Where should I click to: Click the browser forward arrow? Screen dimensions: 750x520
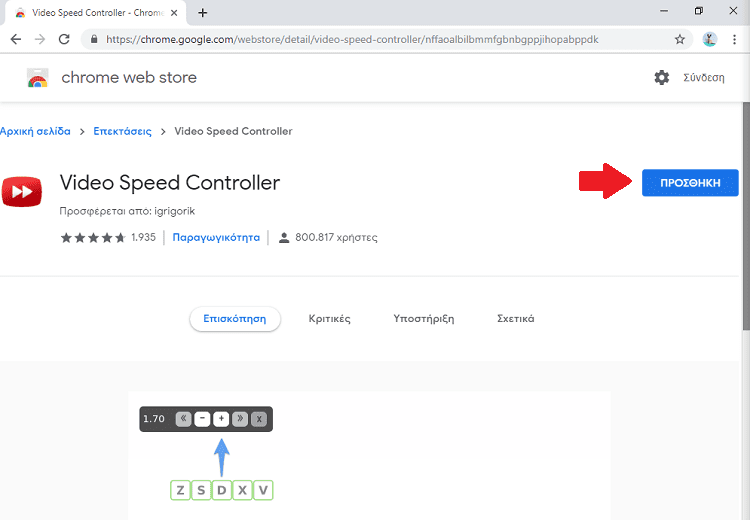pyautogui.click(x=40, y=39)
